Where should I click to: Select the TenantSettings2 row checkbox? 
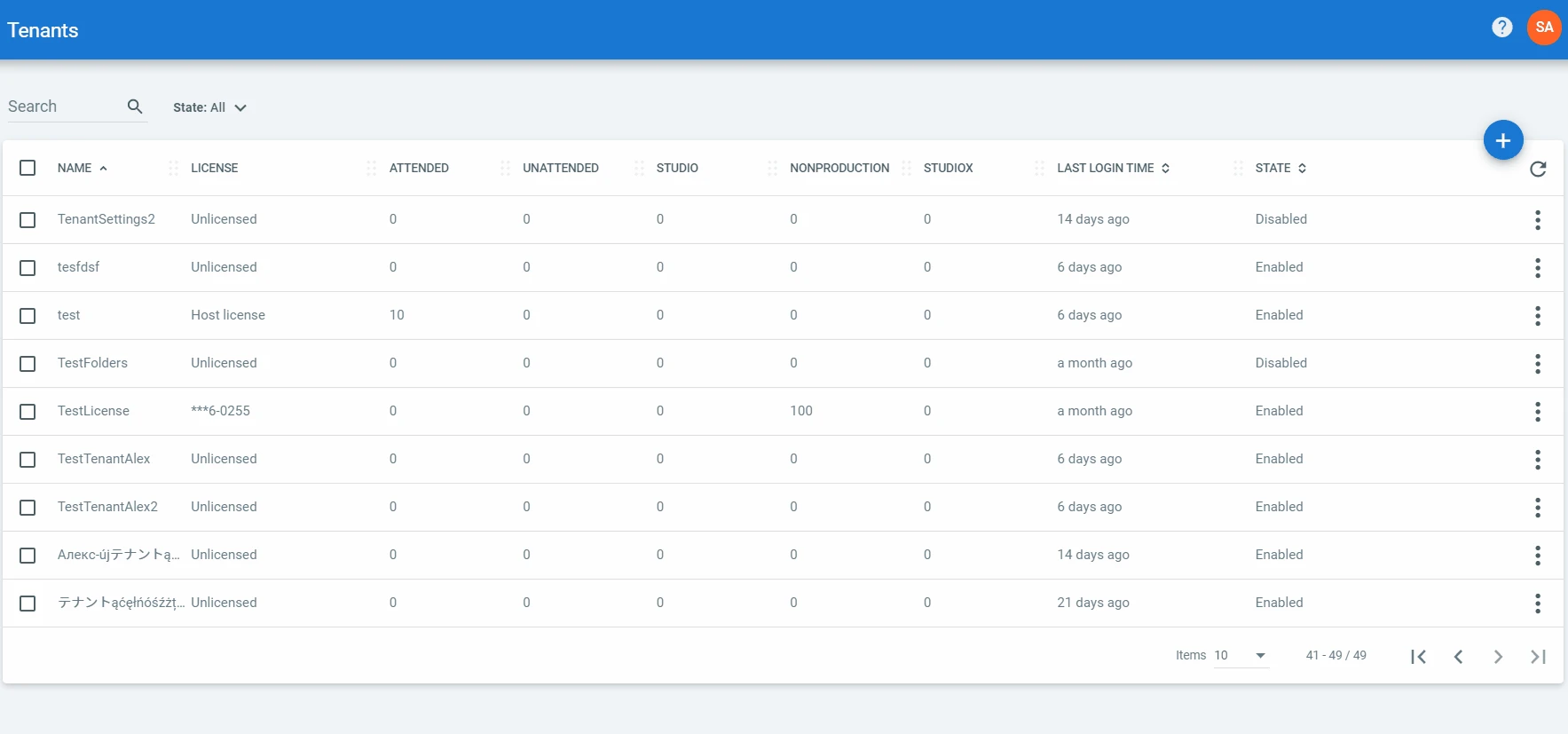28,220
